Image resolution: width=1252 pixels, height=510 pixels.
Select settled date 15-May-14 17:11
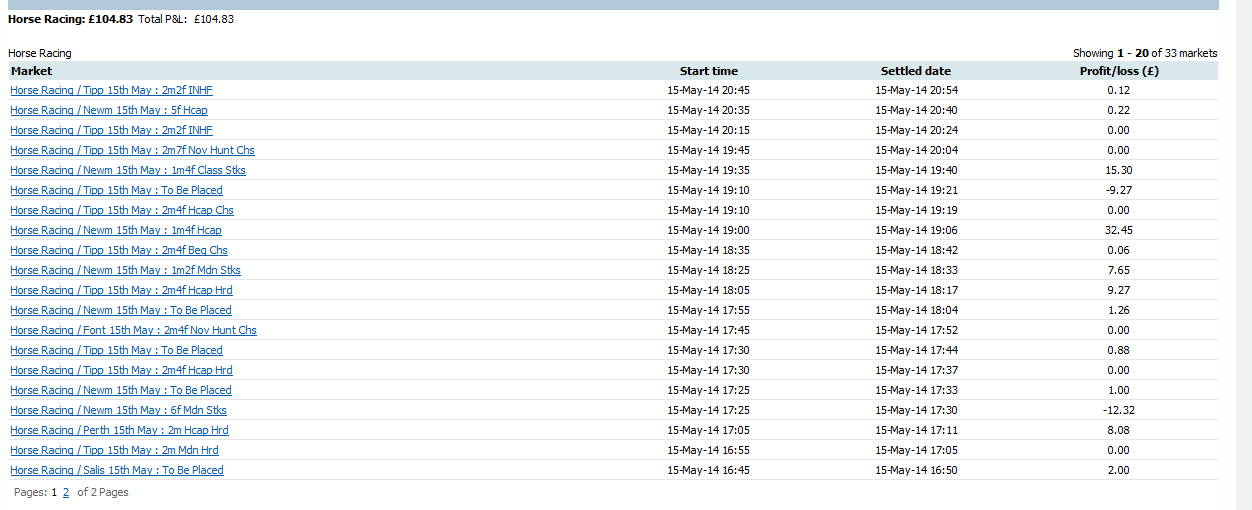click(x=916, y=430)
